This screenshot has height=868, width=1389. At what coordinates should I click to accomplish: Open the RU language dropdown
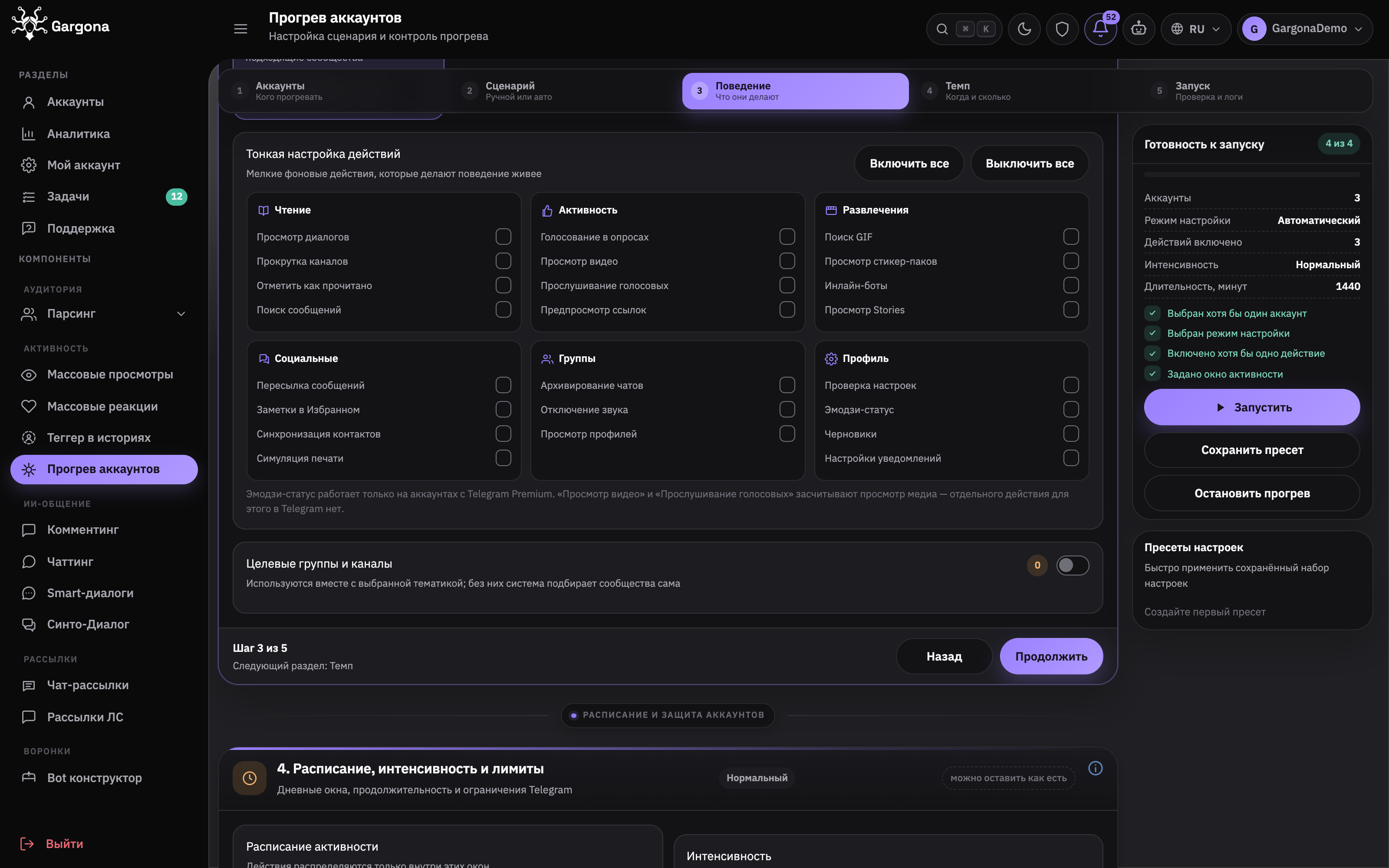(1195, 29)
